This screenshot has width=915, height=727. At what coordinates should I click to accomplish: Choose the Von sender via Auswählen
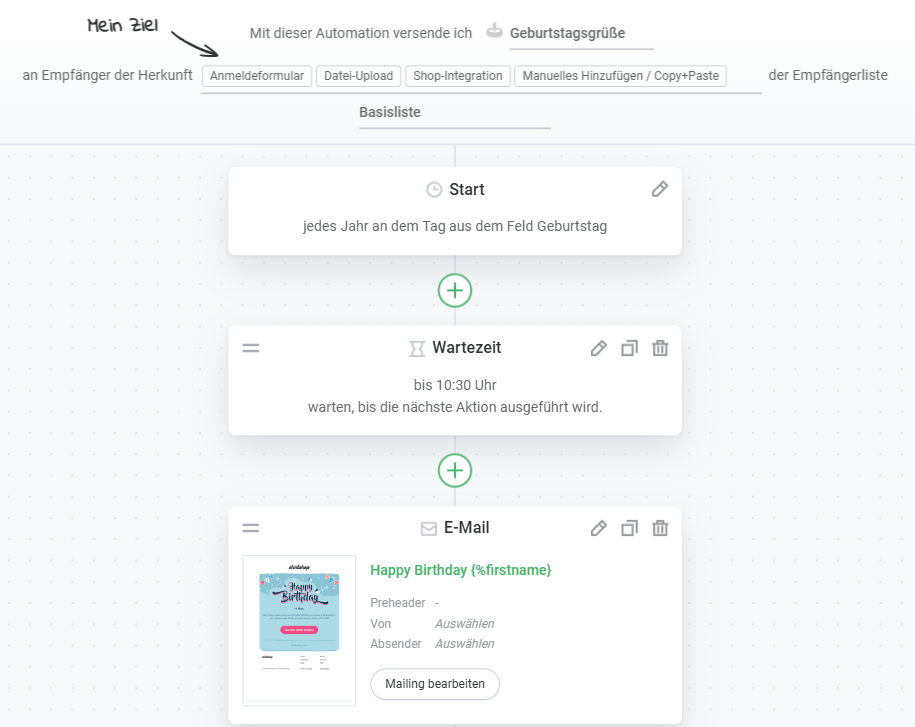[464, 623]
